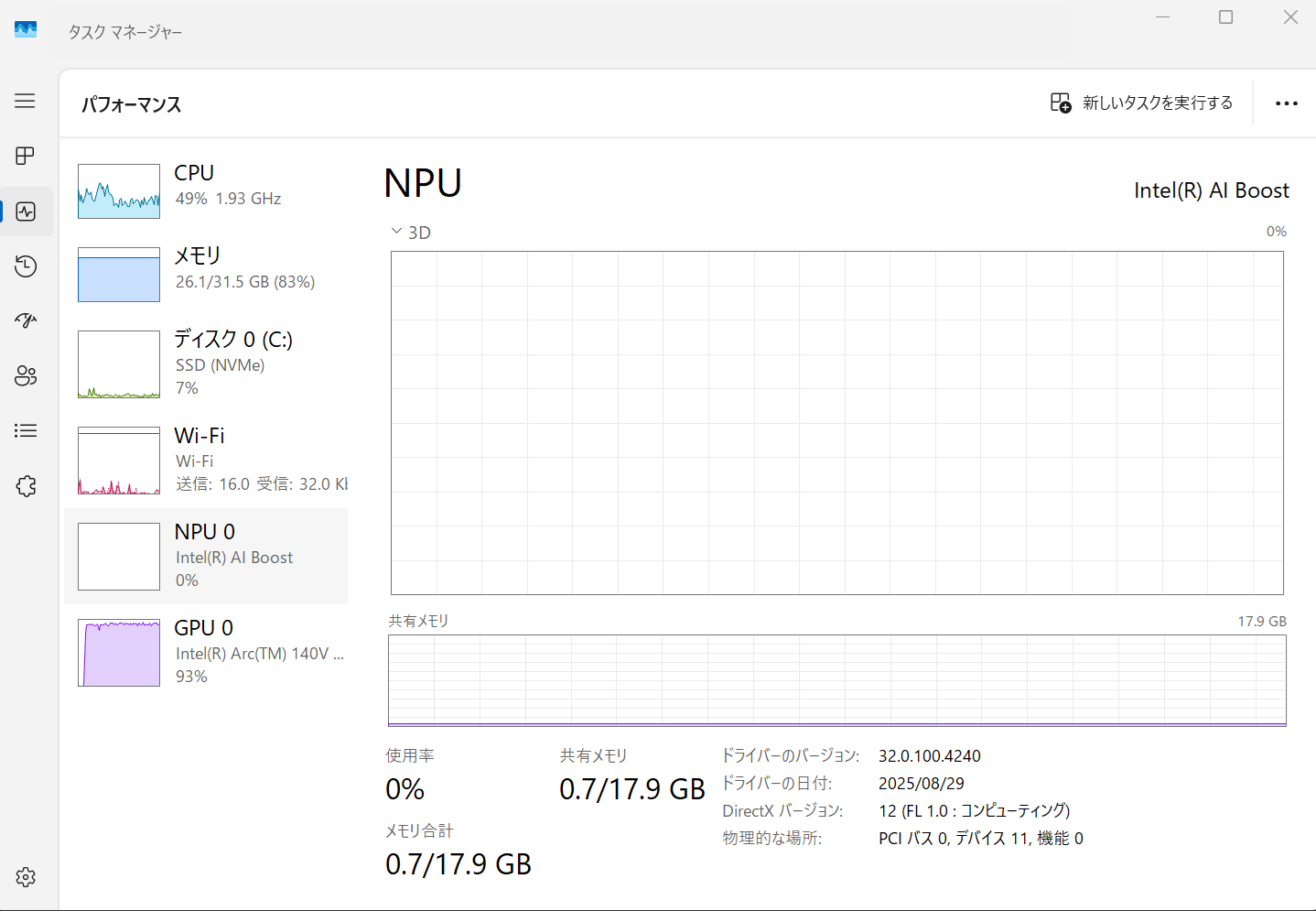Open the Services puzzle-piece icon

point(26,486)
